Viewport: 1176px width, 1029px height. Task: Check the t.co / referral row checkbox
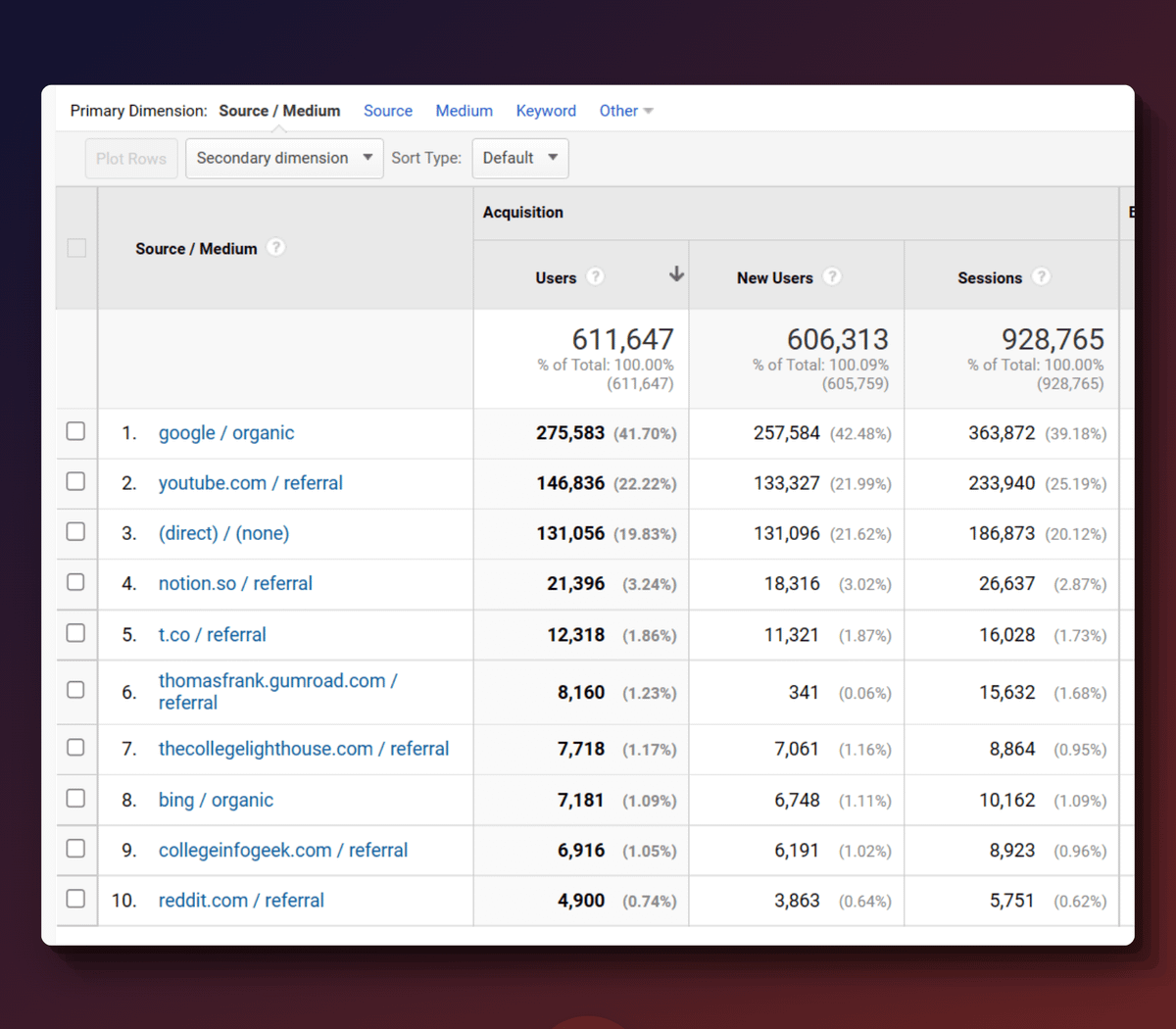(75, 633)
